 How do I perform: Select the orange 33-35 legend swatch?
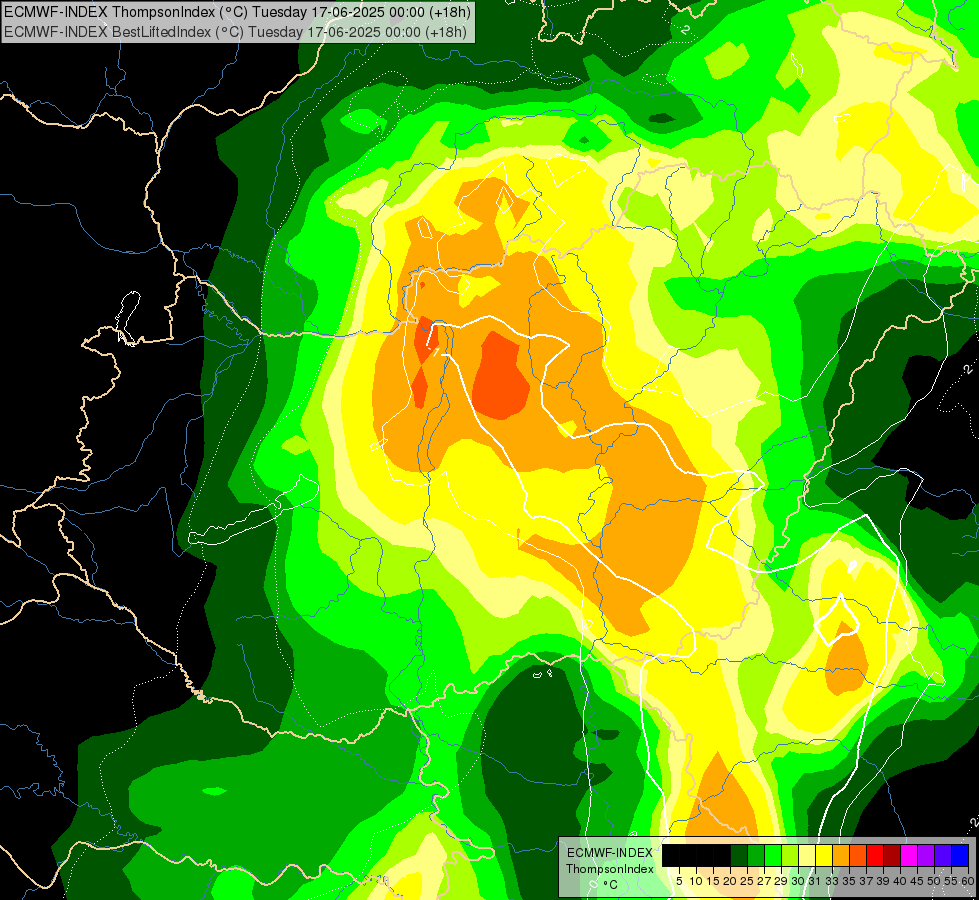click(x=841, y=855)
